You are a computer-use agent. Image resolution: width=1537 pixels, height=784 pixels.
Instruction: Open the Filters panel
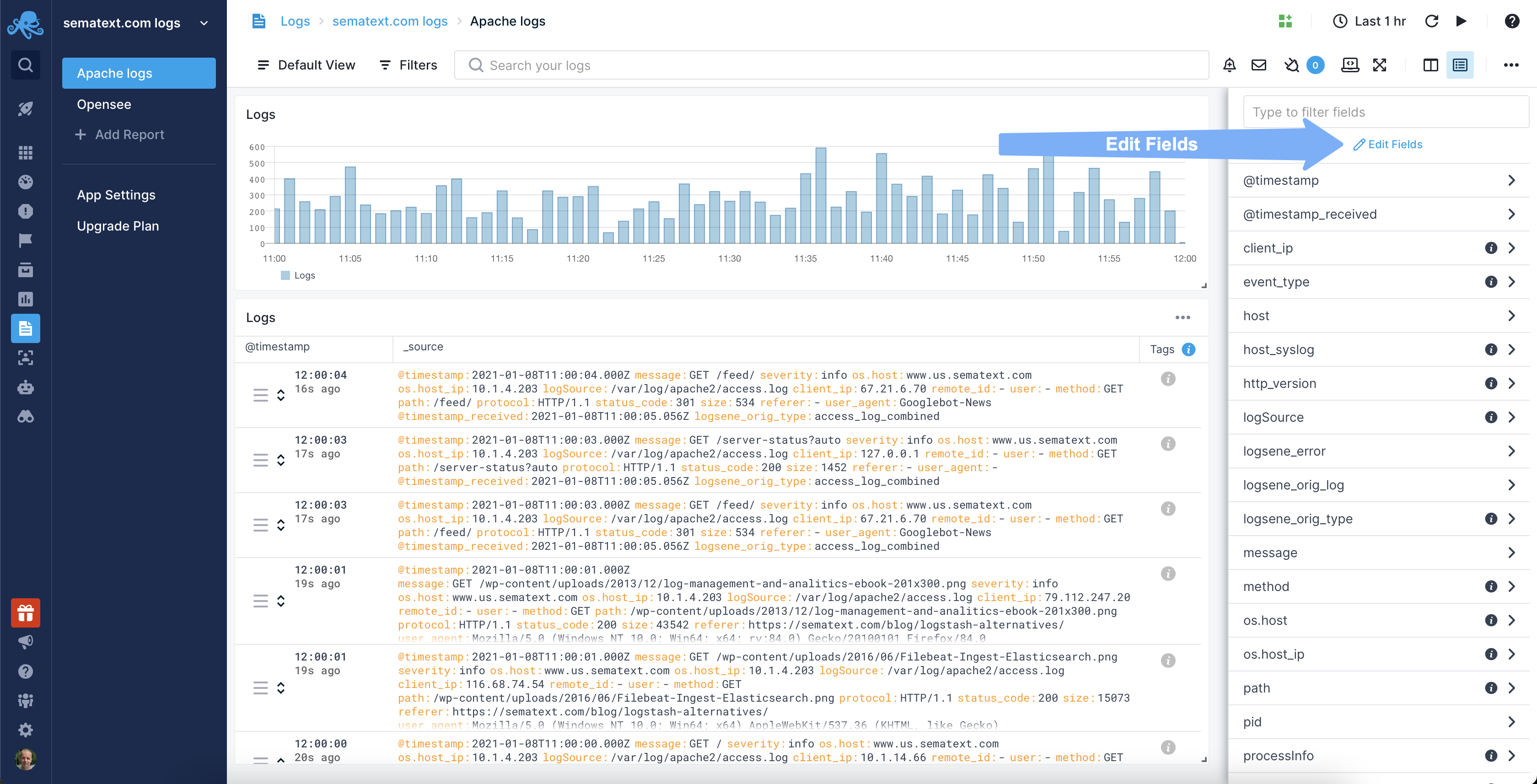click(408, 65)
